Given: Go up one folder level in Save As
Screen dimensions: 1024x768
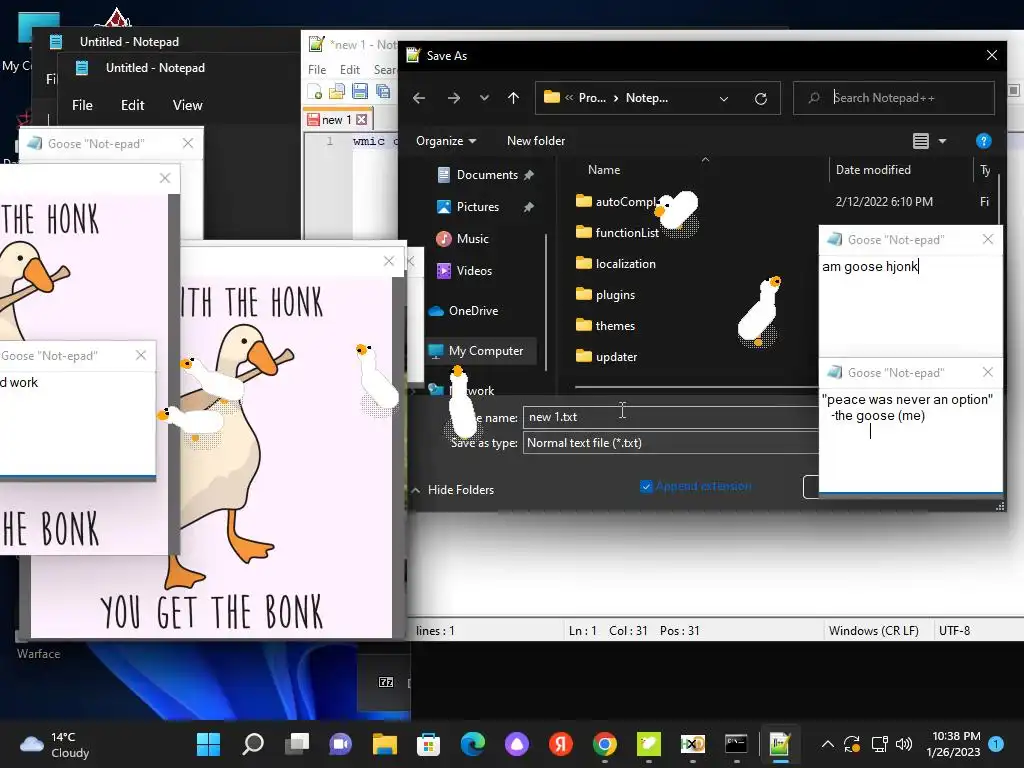Looking at the screenshot, I should [513, 98].
